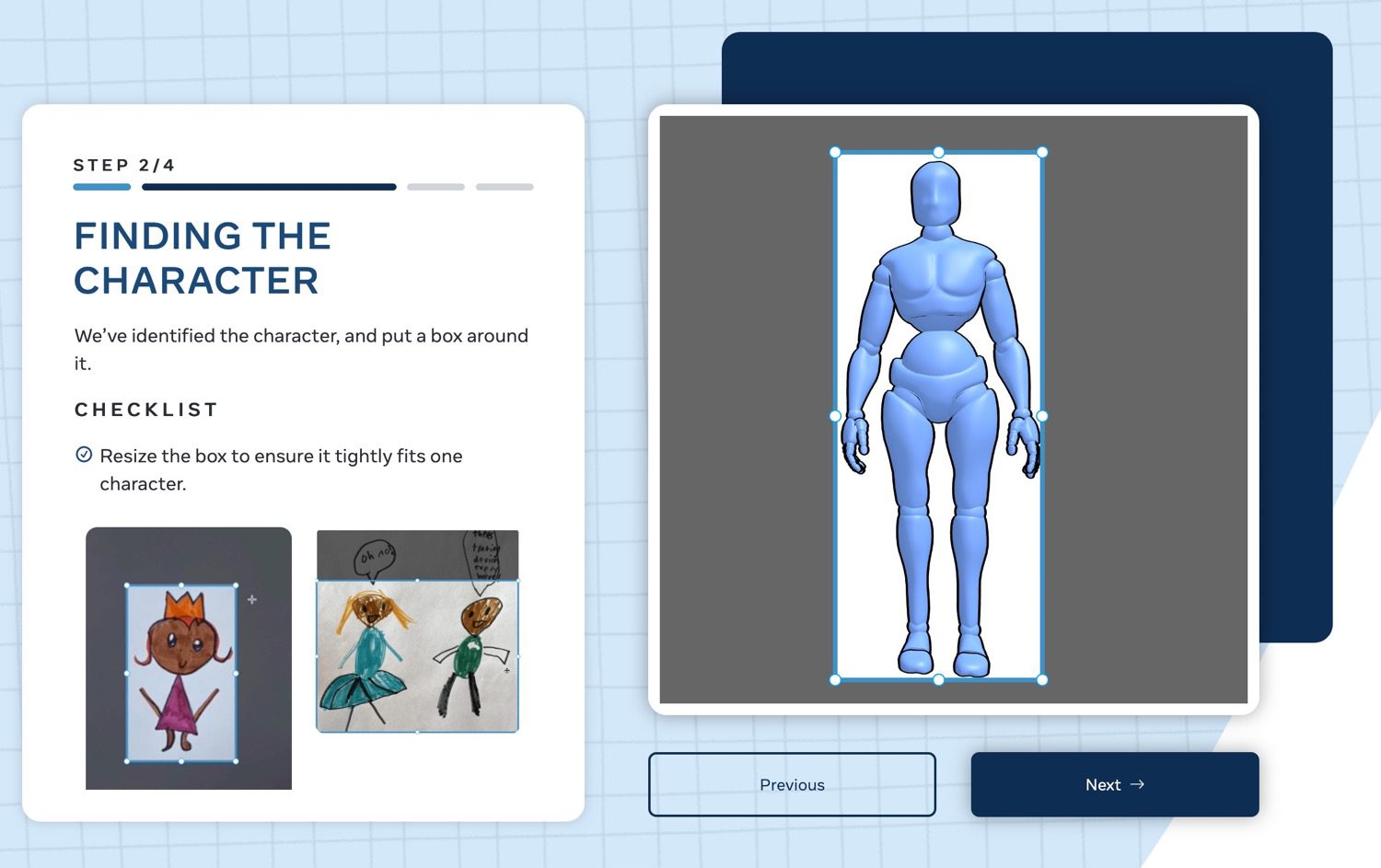Click the bottom-center resize handle of the bounding box

click(938, 681)
